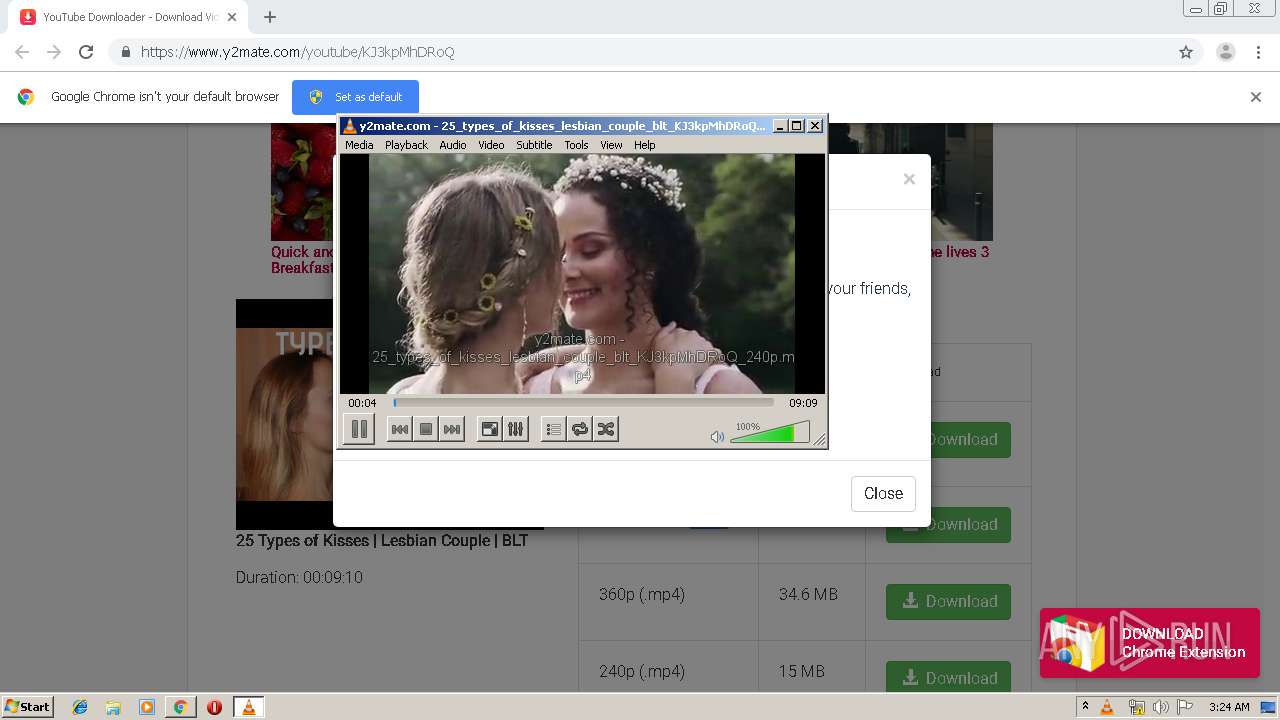1280x720 pixels.
Task: Launch Internet Explorer from taskbar
Action: tap(80, 707)
